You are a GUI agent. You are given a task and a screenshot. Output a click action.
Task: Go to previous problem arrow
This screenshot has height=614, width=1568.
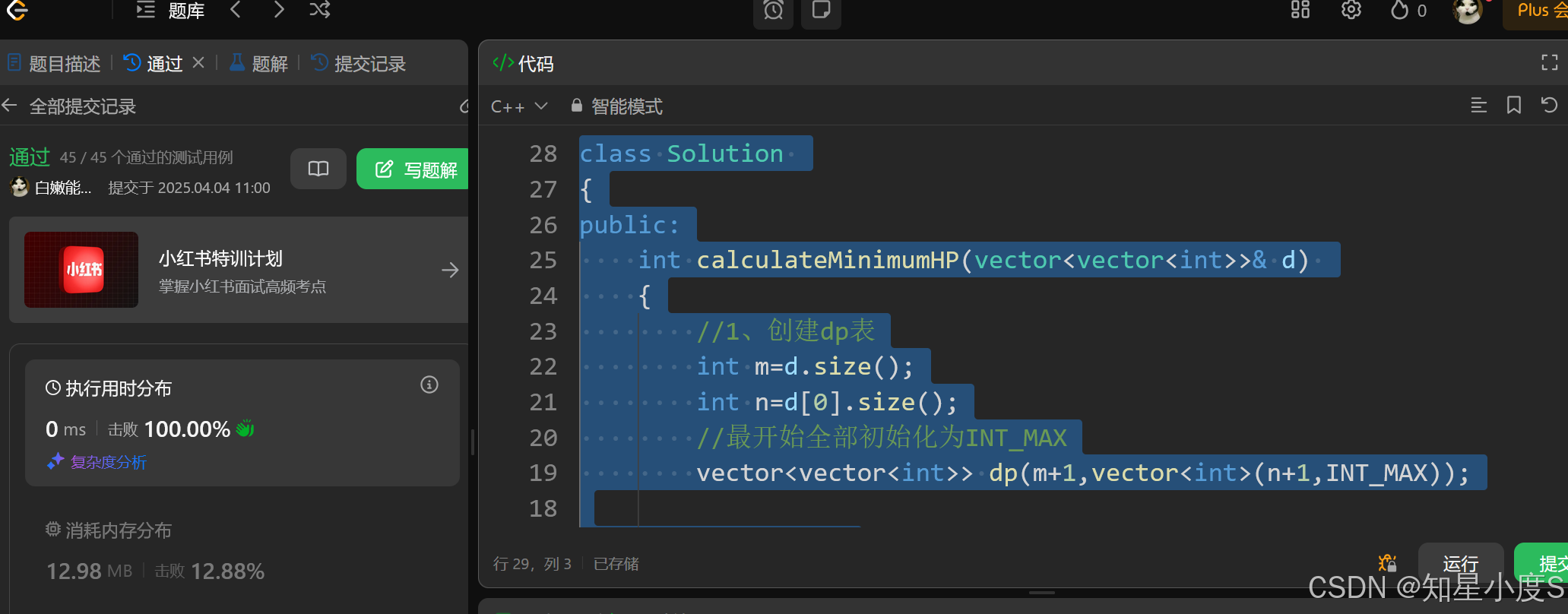pos(236,9)
